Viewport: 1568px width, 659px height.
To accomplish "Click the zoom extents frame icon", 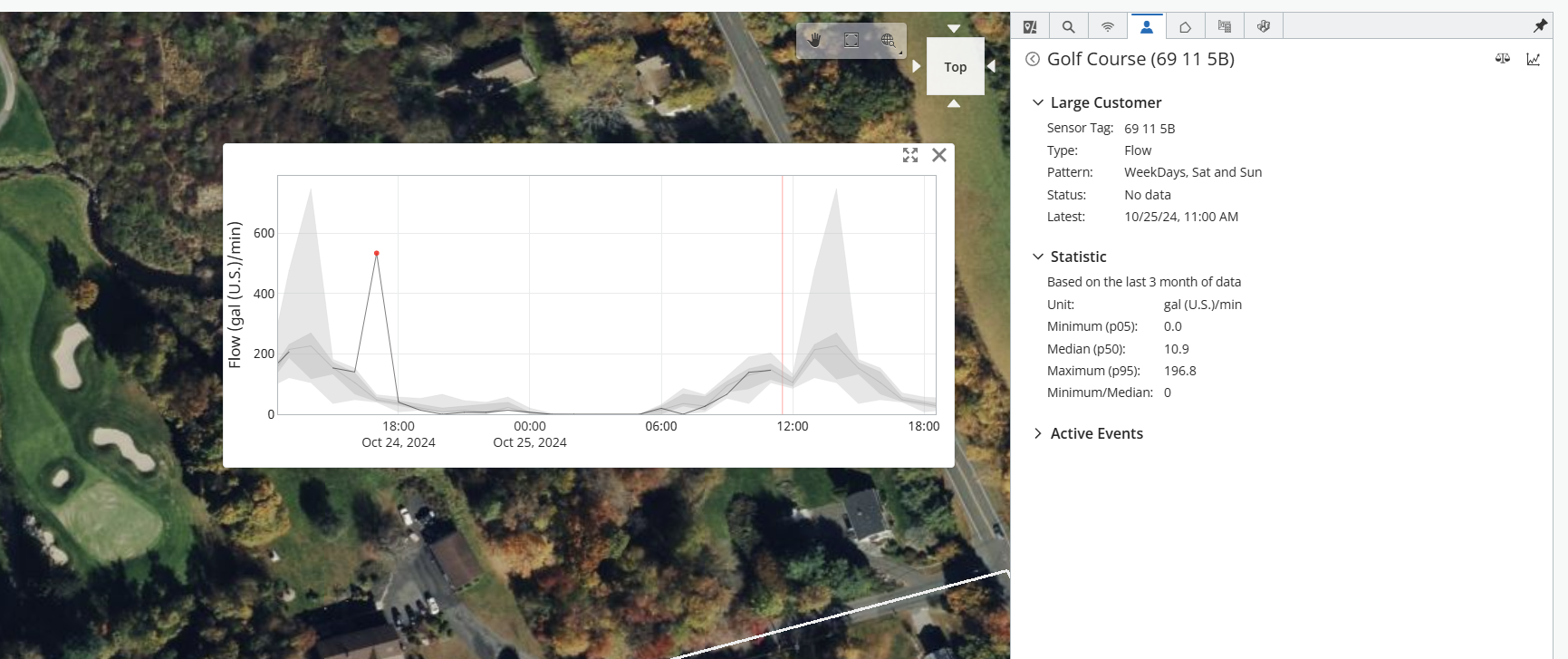I will point(851,40).
